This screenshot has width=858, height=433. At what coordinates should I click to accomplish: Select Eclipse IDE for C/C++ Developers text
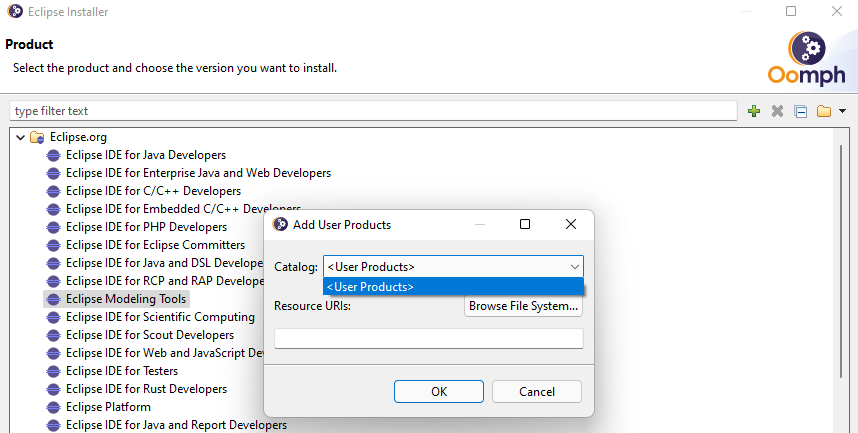(x=154, y=191)
